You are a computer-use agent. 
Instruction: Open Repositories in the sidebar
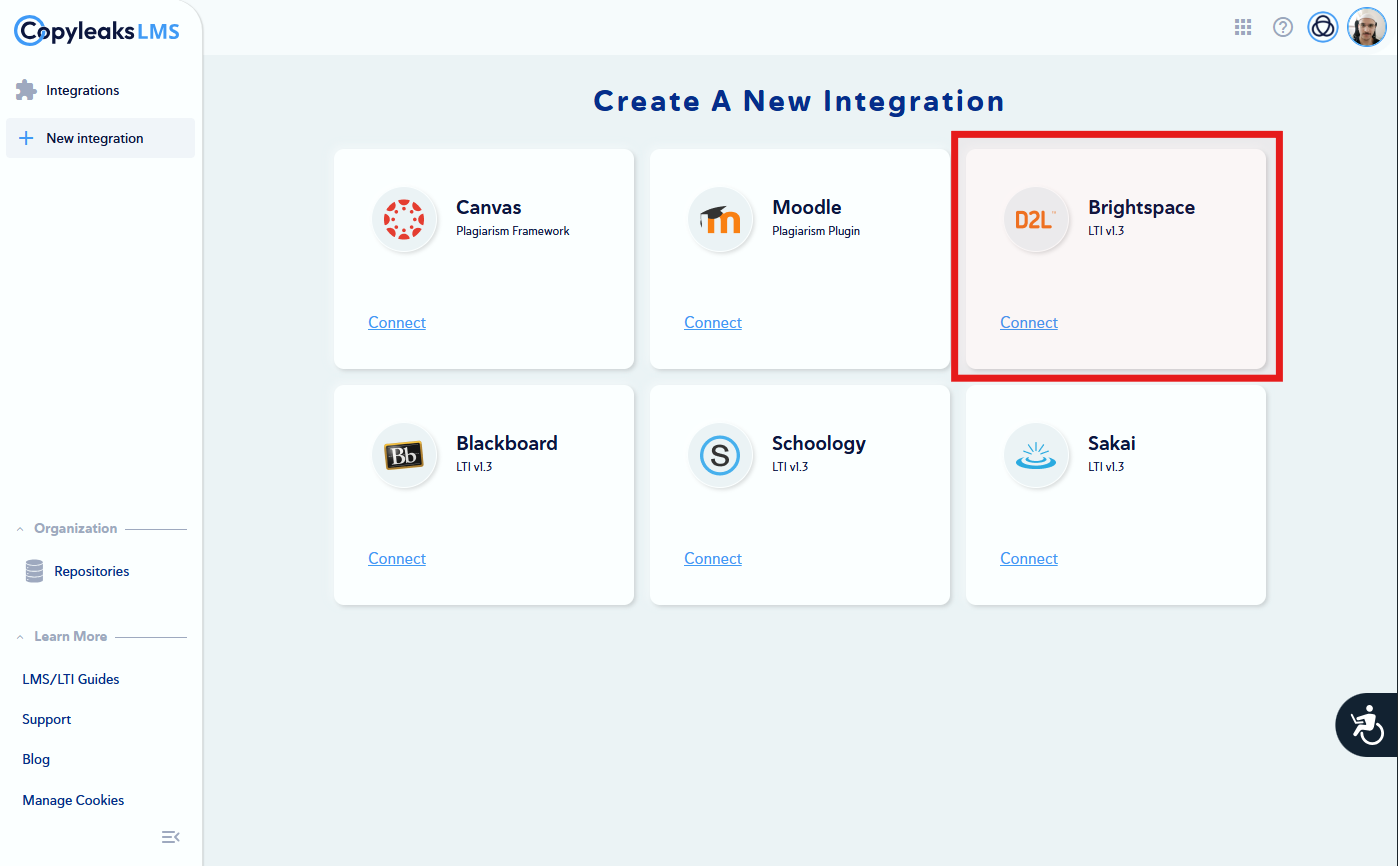pyautogui.click(x=92, y=571)
